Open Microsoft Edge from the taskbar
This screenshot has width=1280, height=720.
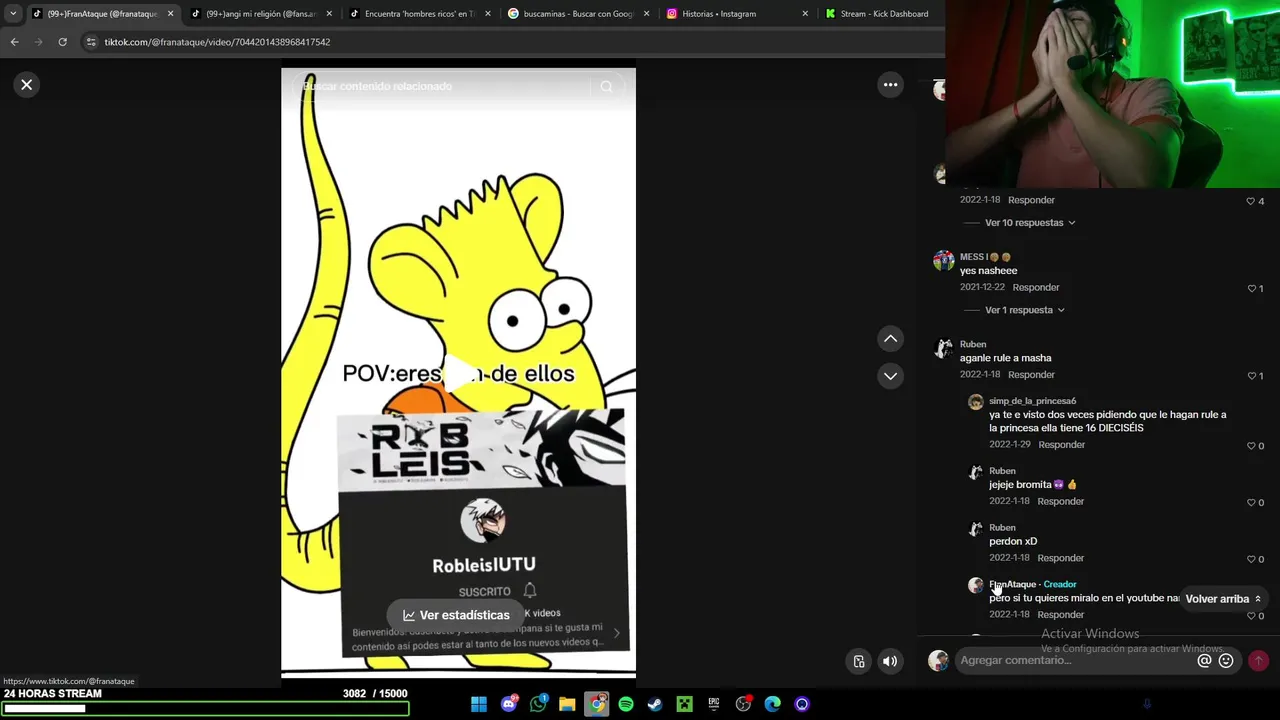773,704
